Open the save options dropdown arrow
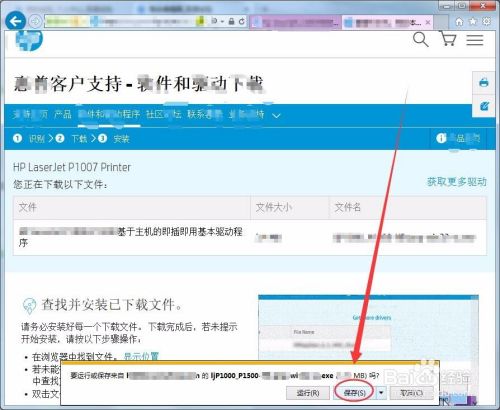 (381, 393)
